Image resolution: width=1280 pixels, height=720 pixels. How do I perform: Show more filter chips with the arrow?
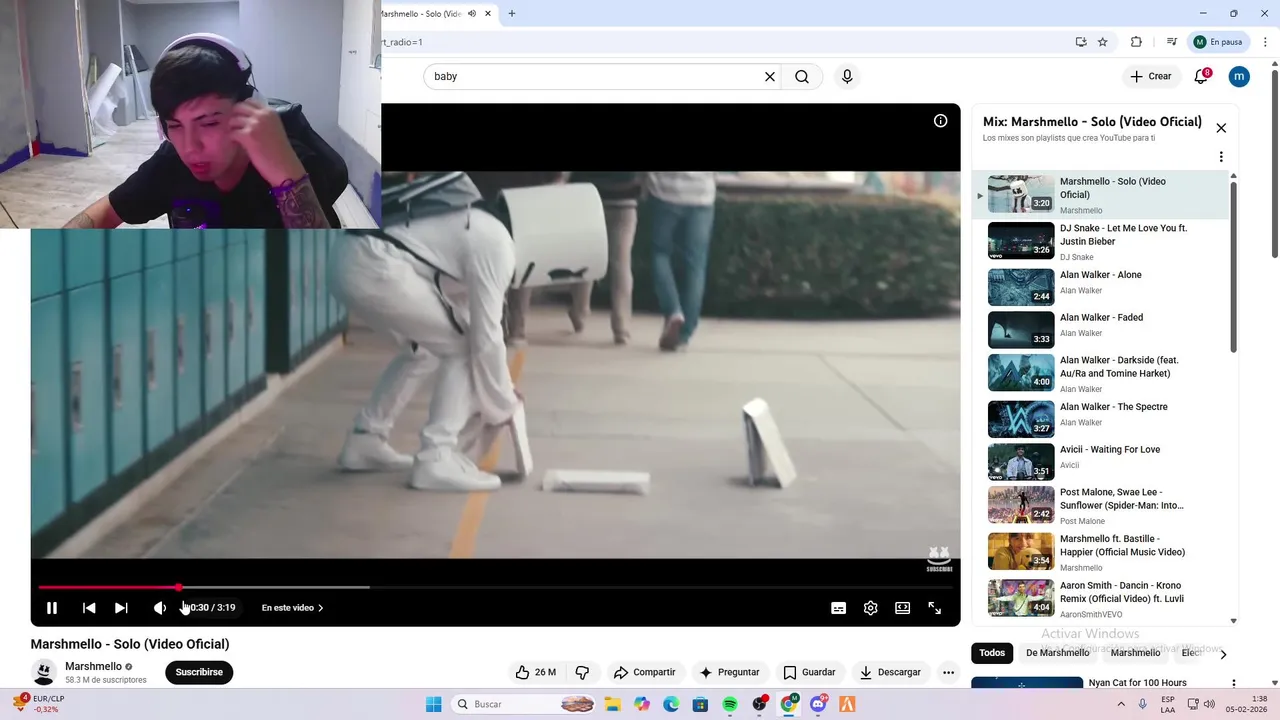1223,654
